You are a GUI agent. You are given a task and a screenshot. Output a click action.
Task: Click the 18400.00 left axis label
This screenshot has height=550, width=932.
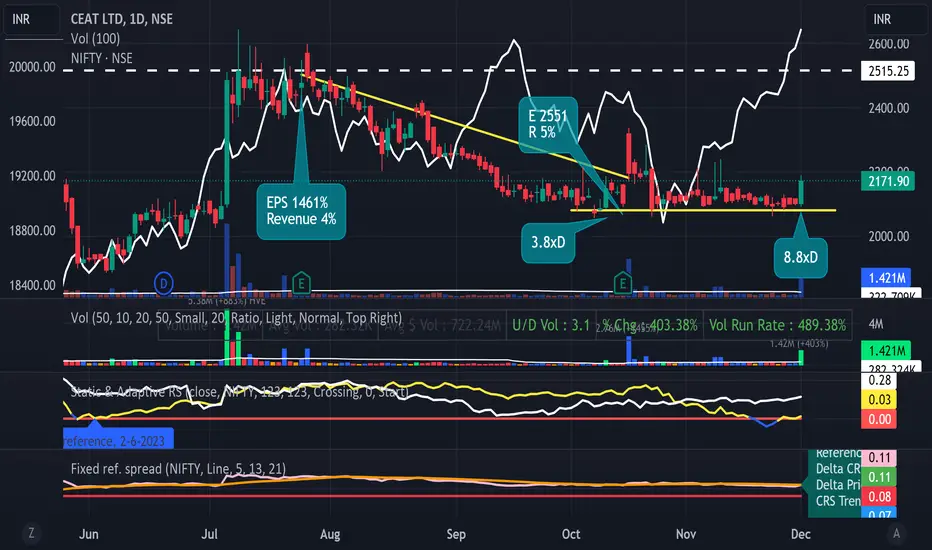pos(32,285)
